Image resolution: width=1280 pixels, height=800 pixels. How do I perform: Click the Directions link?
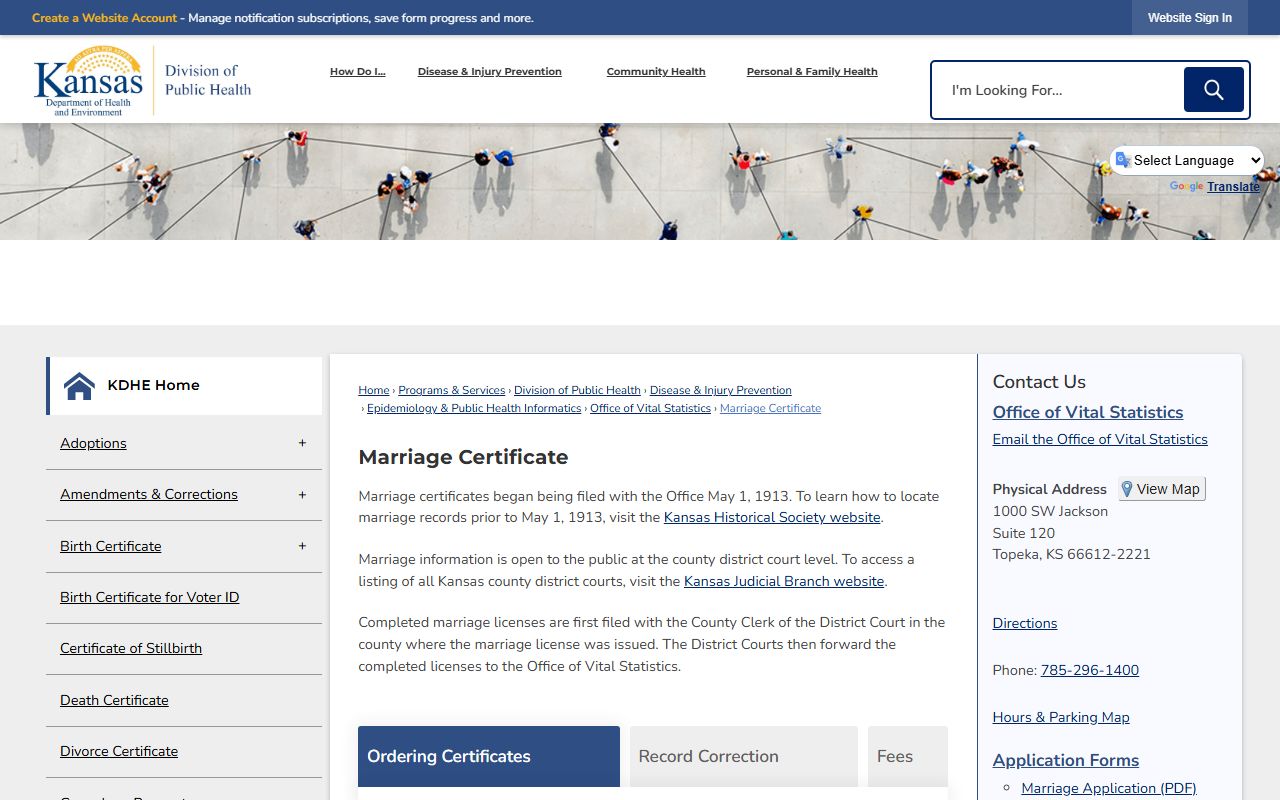[x=1025, y=623]
